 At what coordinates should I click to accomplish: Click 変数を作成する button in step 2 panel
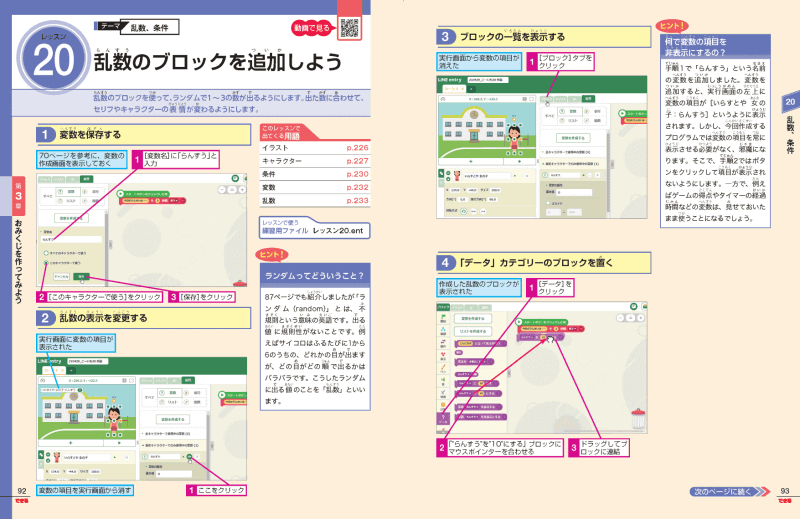click(172, 419)
